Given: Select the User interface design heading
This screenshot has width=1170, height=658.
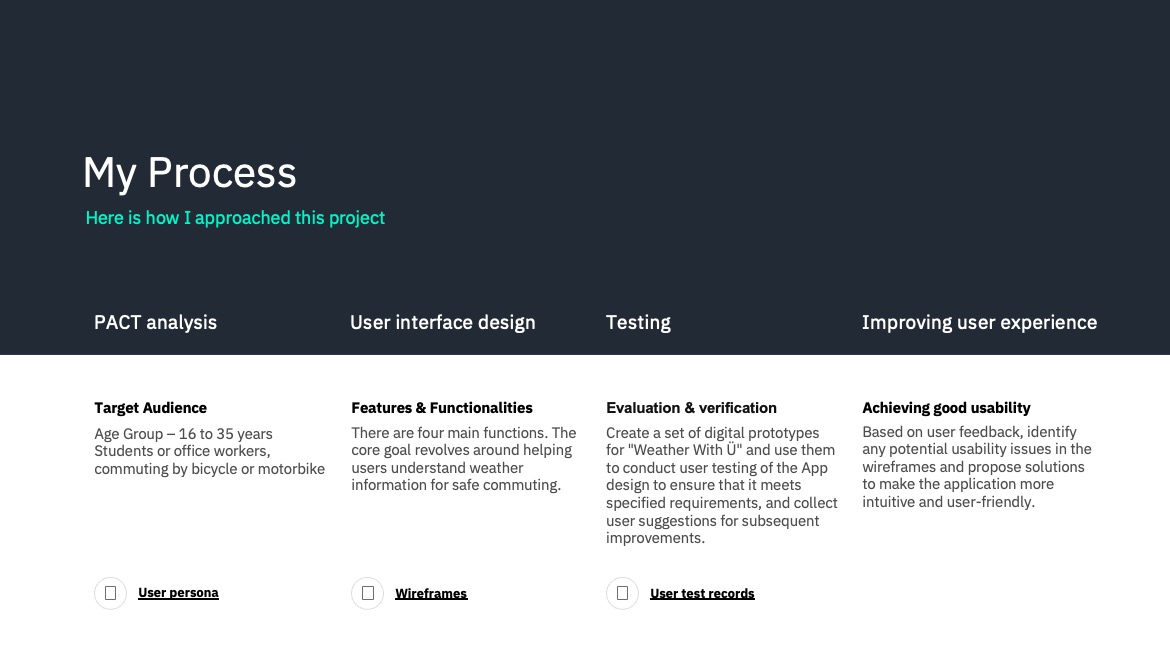Looking at the screenshot, I should [x=442, y=322].
